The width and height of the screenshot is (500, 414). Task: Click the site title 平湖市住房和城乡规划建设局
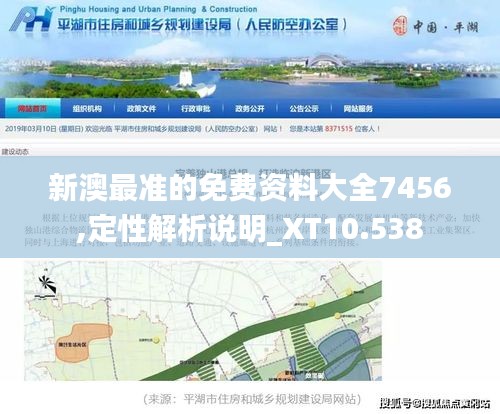(x=144, y=25)
